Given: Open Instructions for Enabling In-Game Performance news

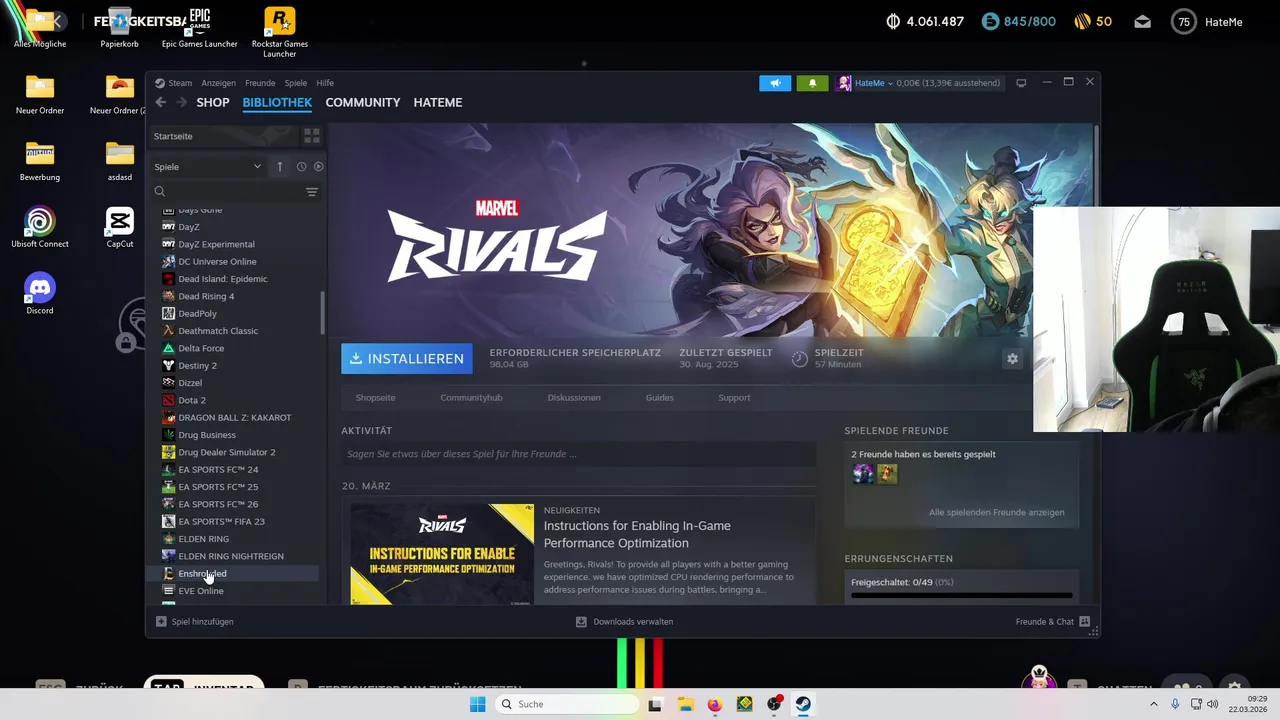Looking at the screenshot, I should pyautogui.click(x=637, y=534).
